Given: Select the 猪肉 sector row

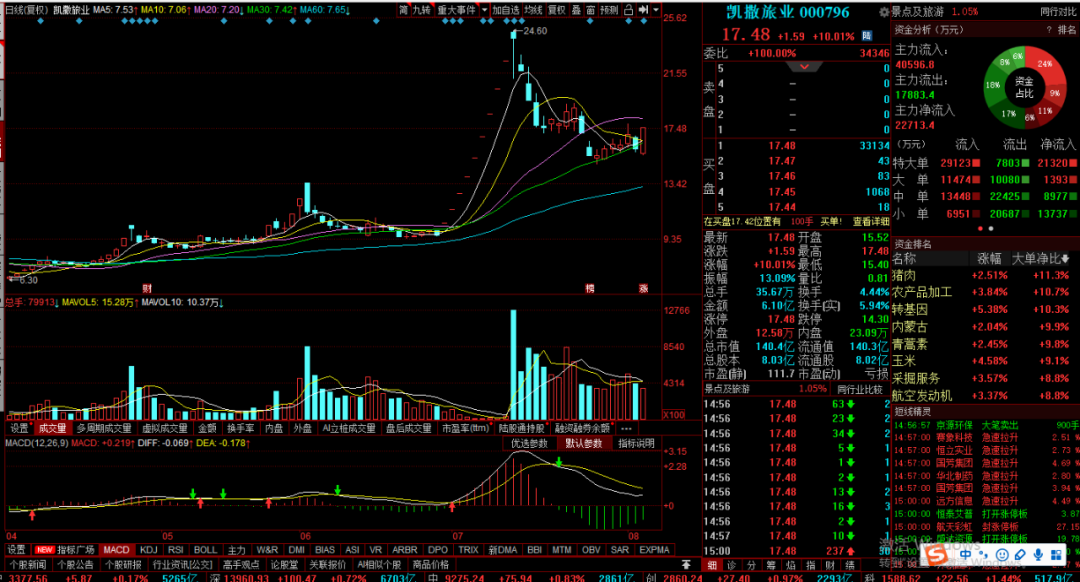Looking at the screenshot, I should click(986, 276).
